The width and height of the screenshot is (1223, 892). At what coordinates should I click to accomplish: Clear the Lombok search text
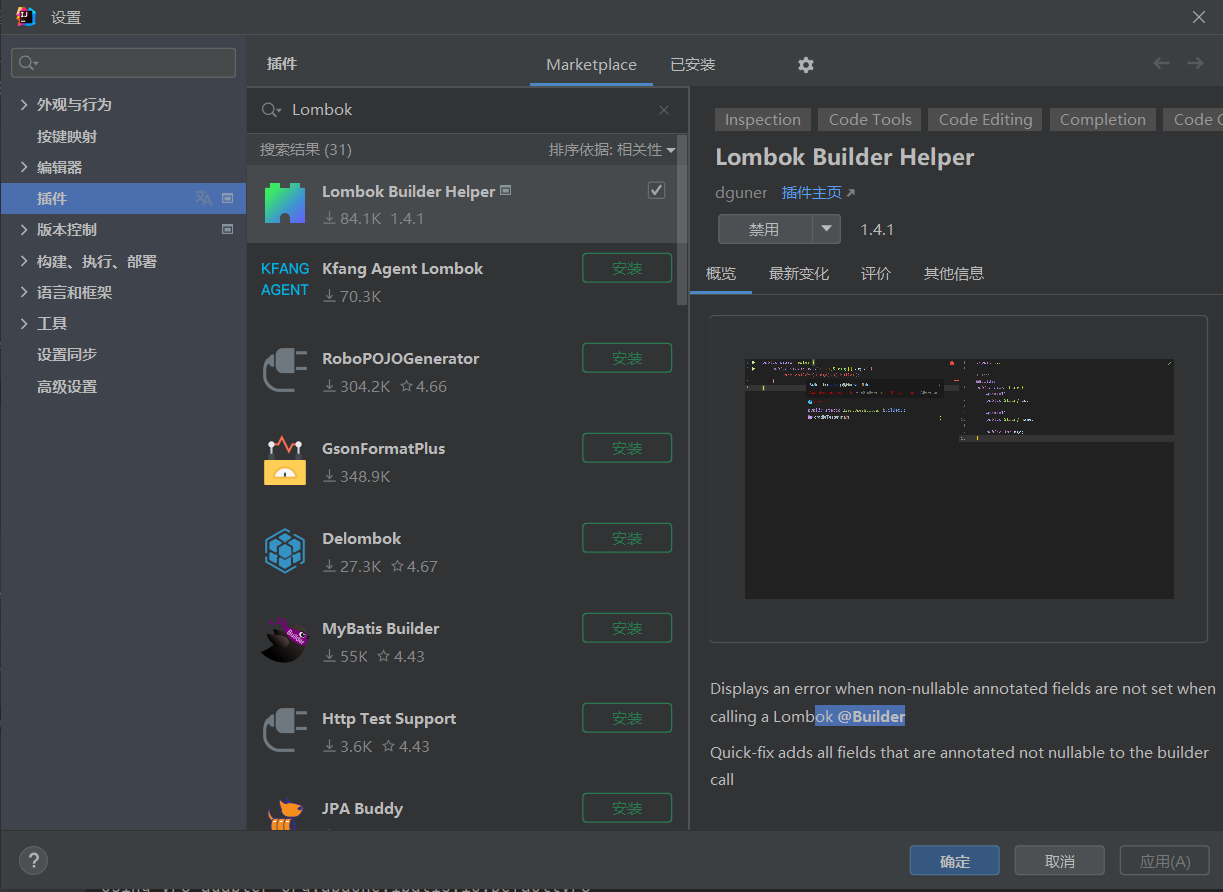[x=664, y=110]
